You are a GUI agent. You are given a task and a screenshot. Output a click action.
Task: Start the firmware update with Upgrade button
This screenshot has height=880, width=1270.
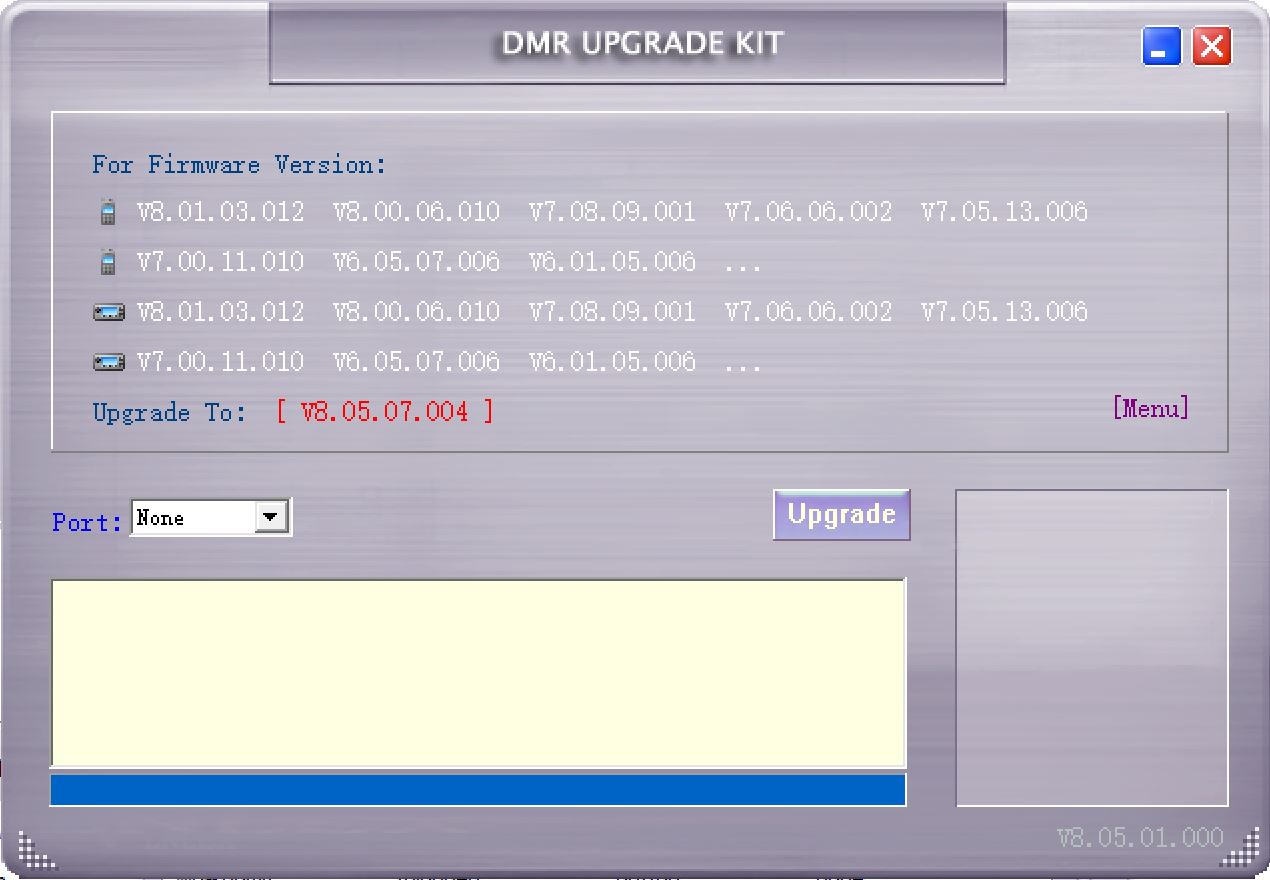coord(841,515)
